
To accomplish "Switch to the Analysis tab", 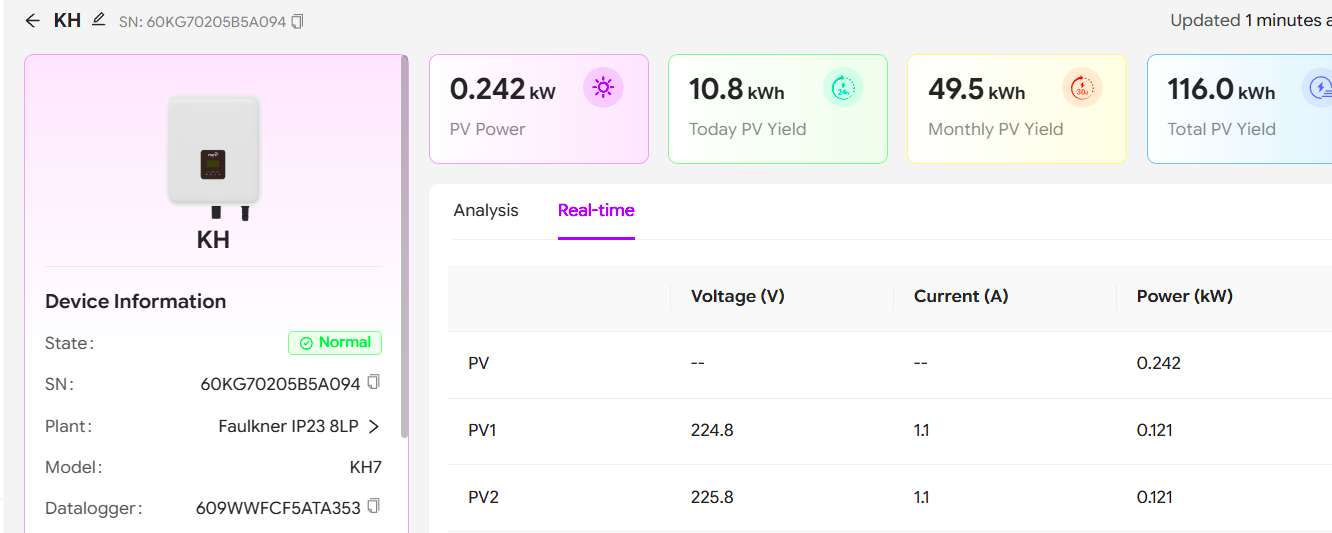I will (x=486, y=210).
